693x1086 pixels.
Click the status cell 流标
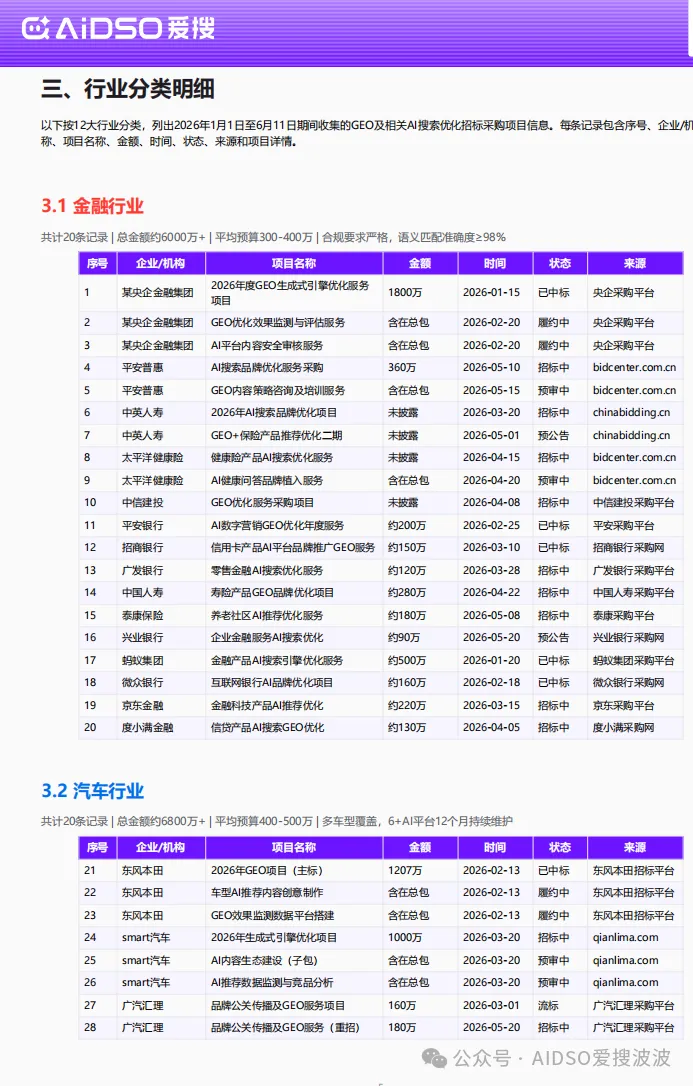tap(548, 1005)
